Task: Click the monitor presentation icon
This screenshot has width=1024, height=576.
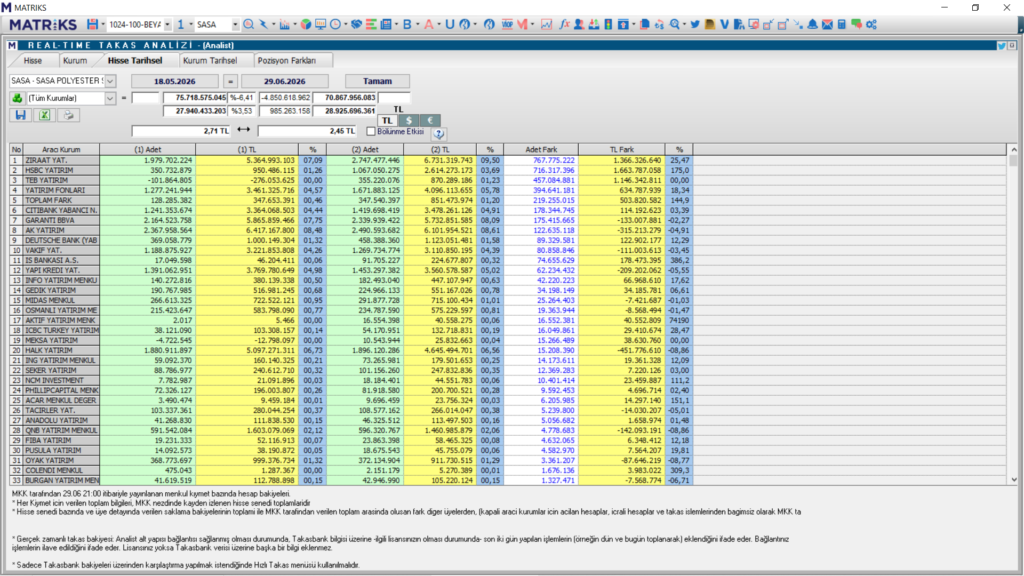Action: pyautogui.click(x=321, y=24)
